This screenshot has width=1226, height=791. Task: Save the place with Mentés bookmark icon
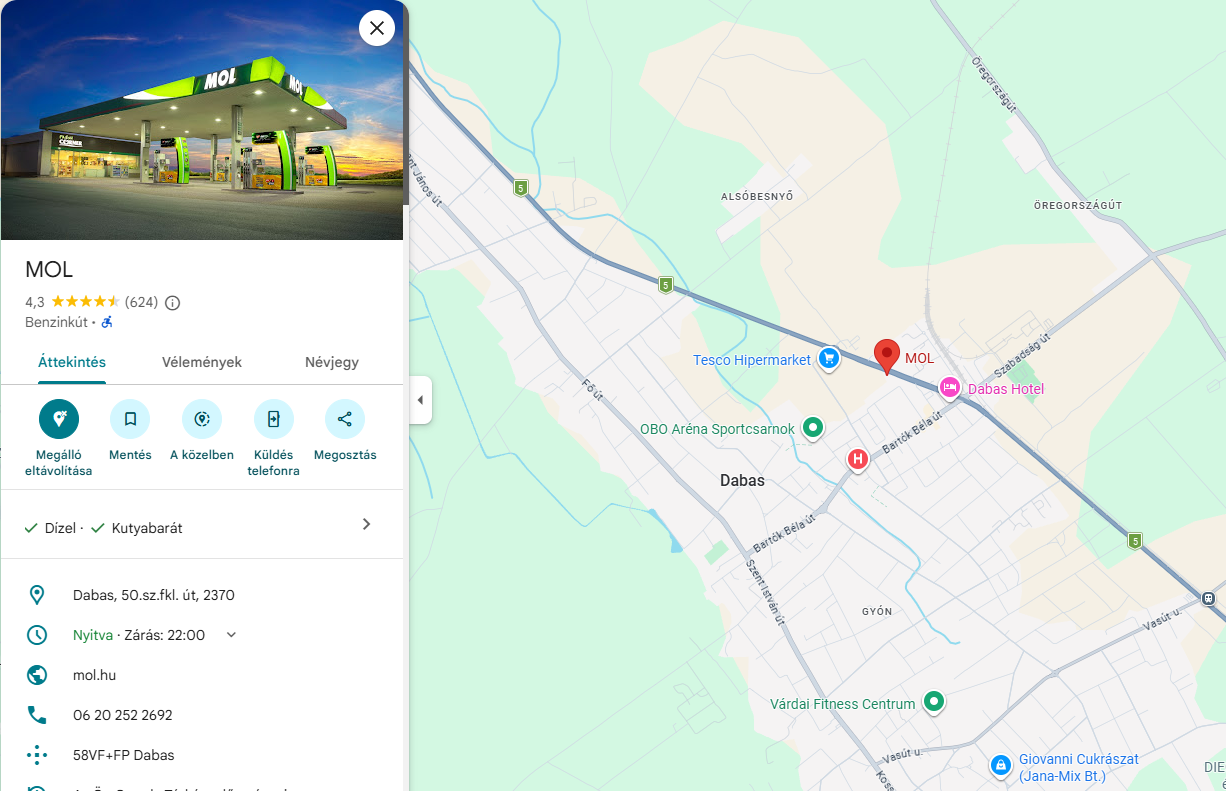pyautogui.click(x=130, y=419)
